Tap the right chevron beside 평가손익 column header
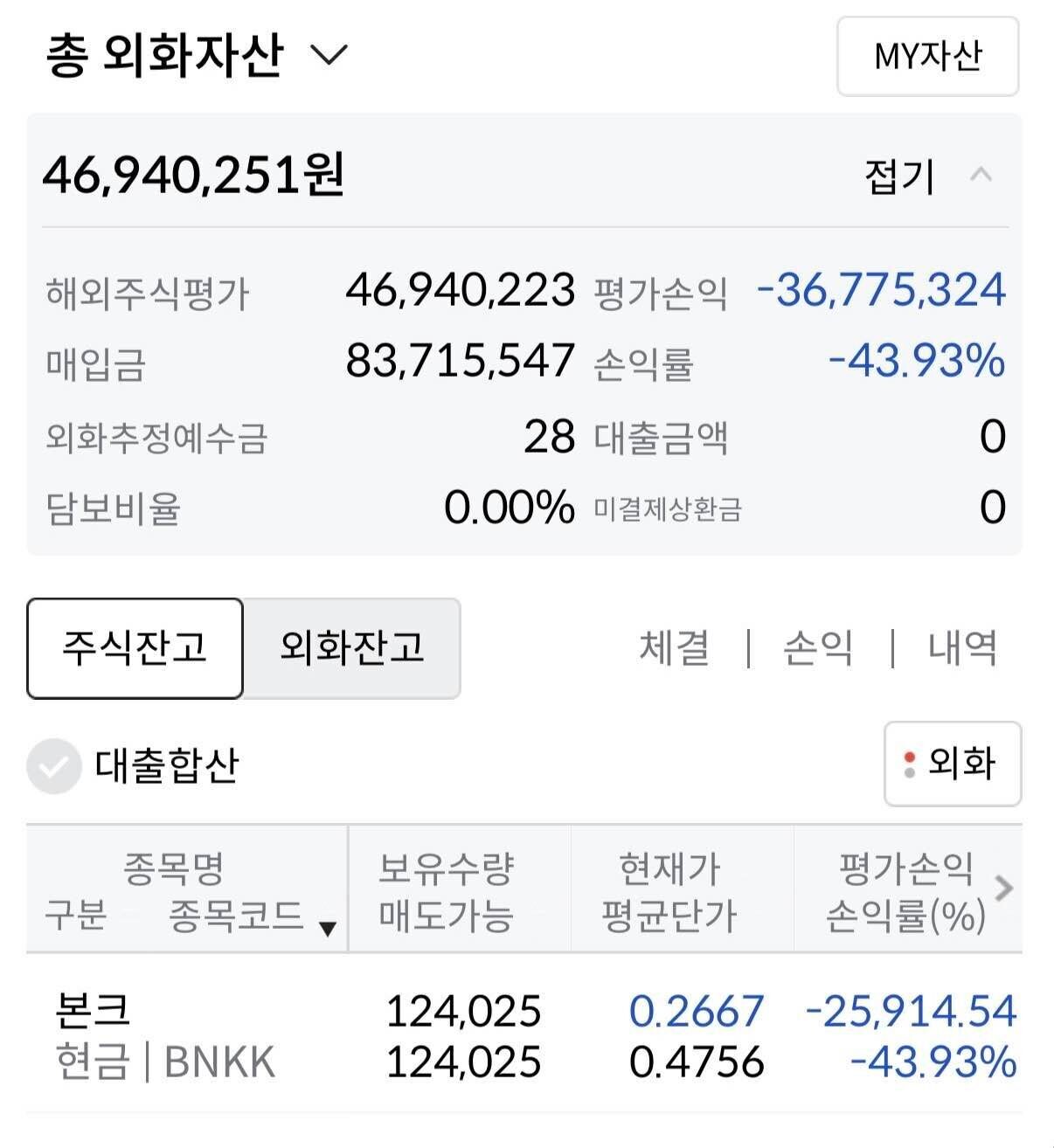1054x1148 pixels. 1003,887
